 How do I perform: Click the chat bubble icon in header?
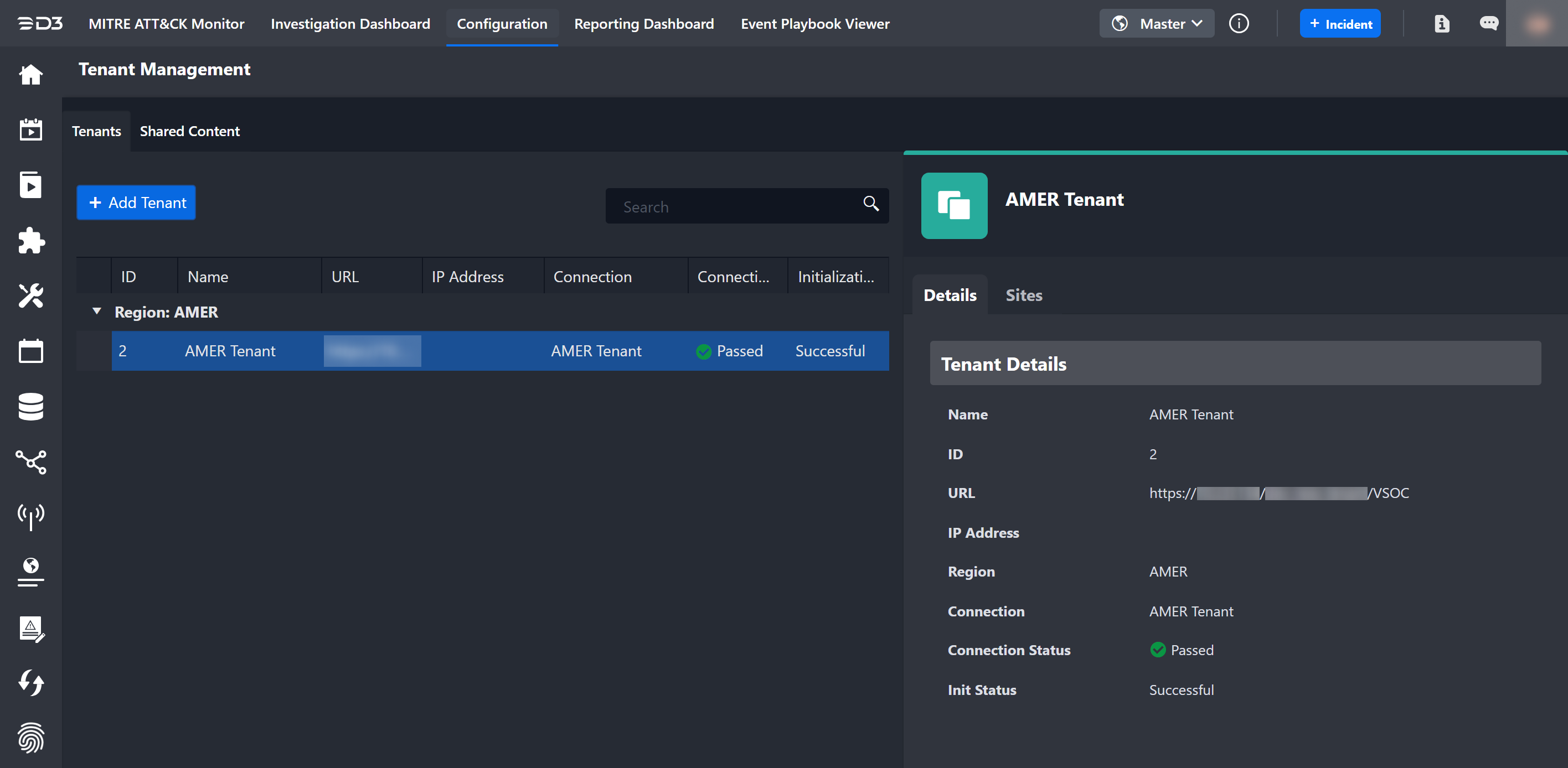coord(1488,24)
